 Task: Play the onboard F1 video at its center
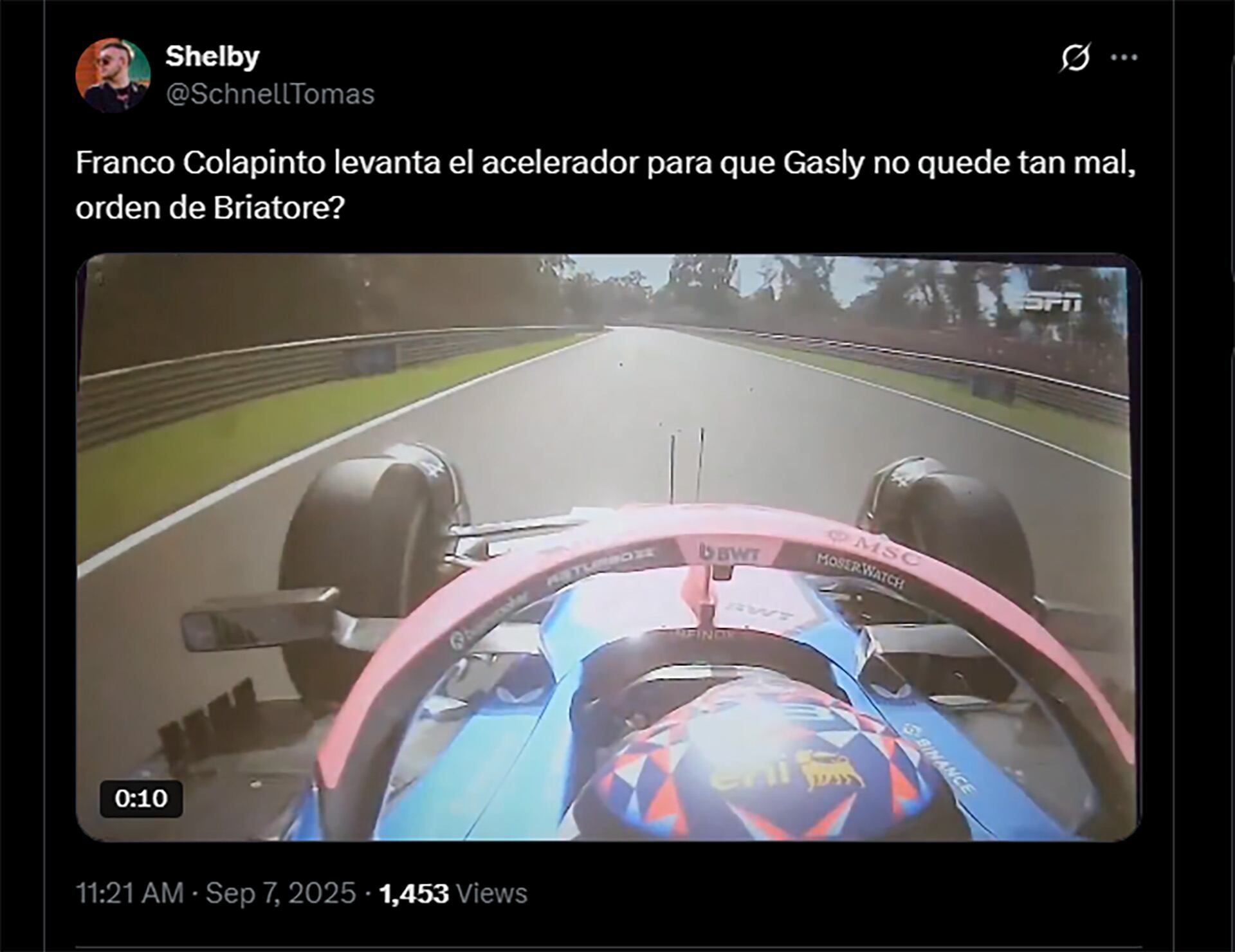(608, 547)
